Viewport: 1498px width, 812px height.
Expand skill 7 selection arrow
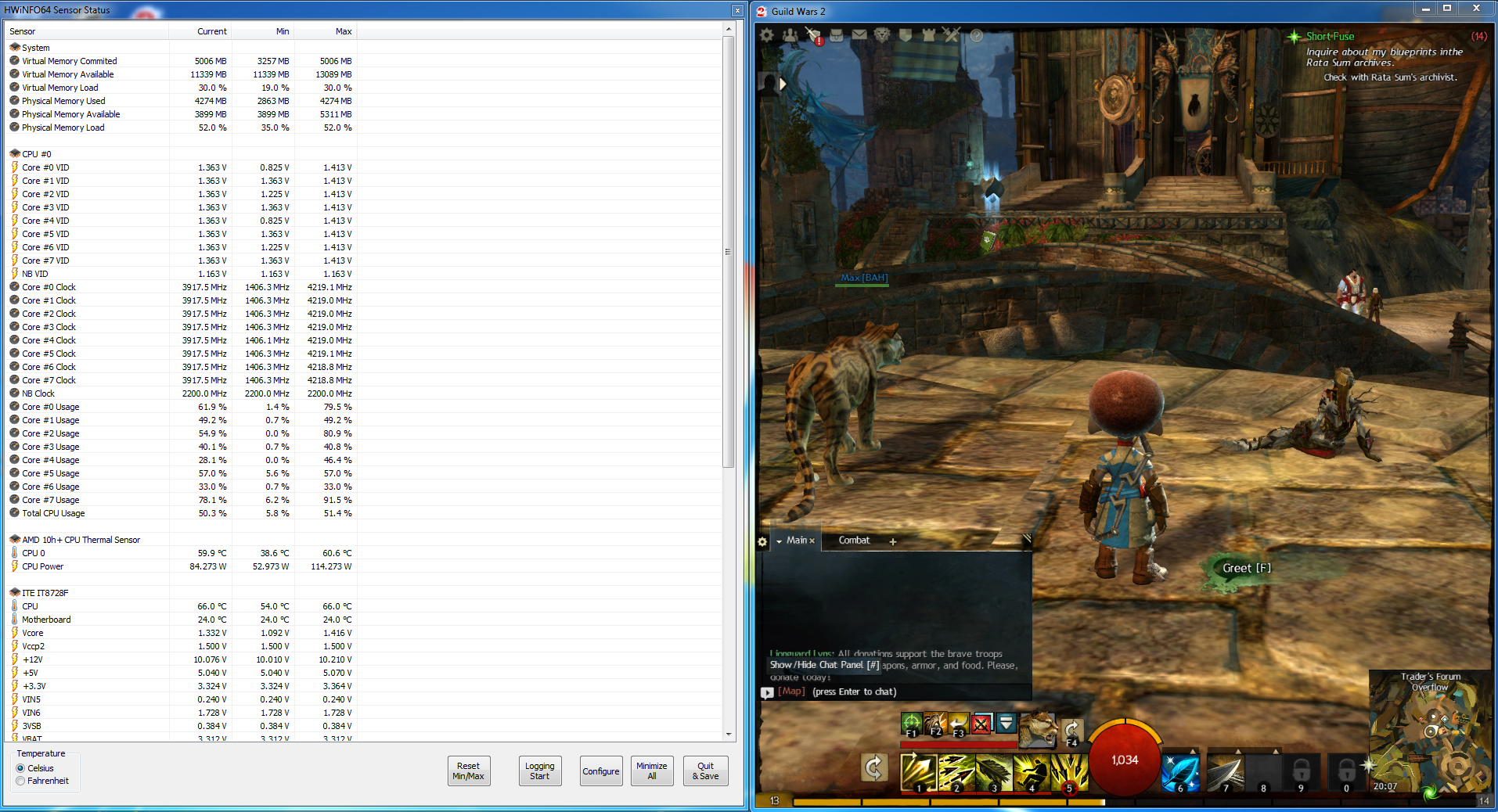point(1238,751)
